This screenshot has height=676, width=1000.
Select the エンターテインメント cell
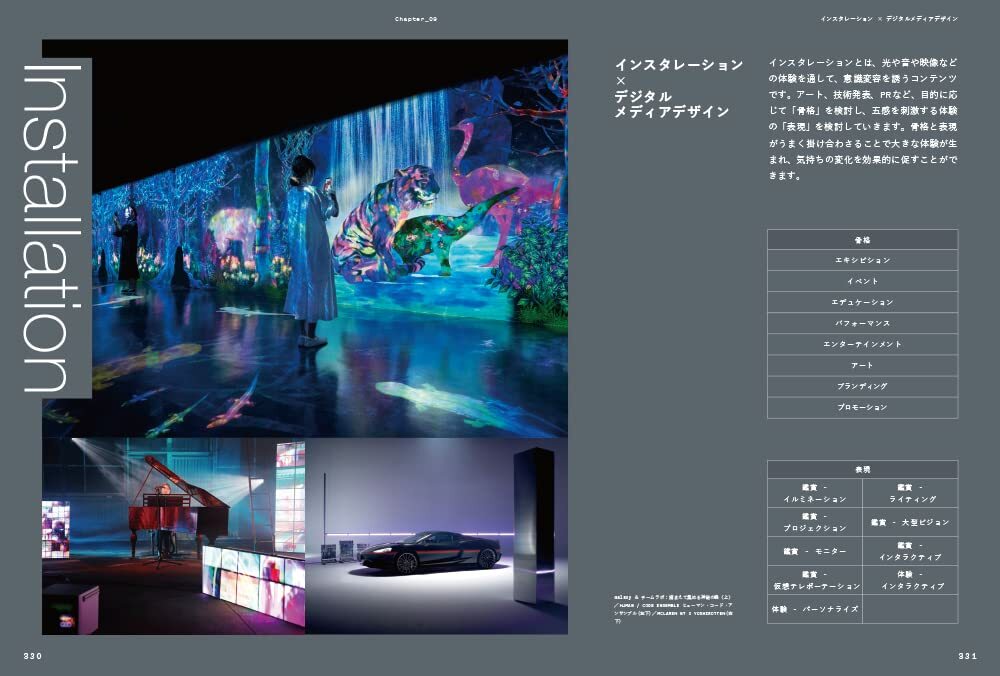pyautogui.click(x=862, y=344)
